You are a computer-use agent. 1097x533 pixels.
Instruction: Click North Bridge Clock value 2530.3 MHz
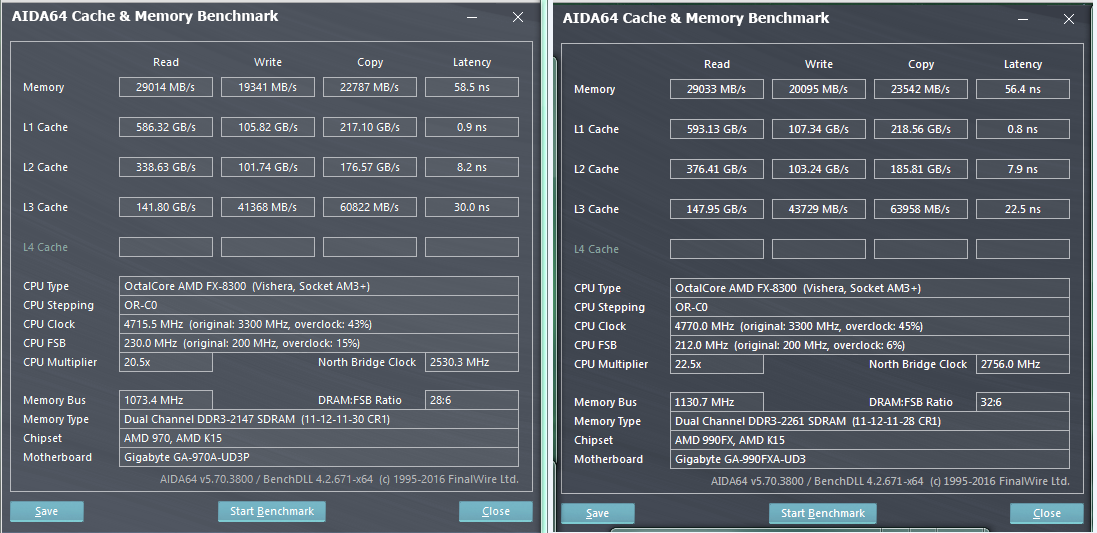point(472,362)
